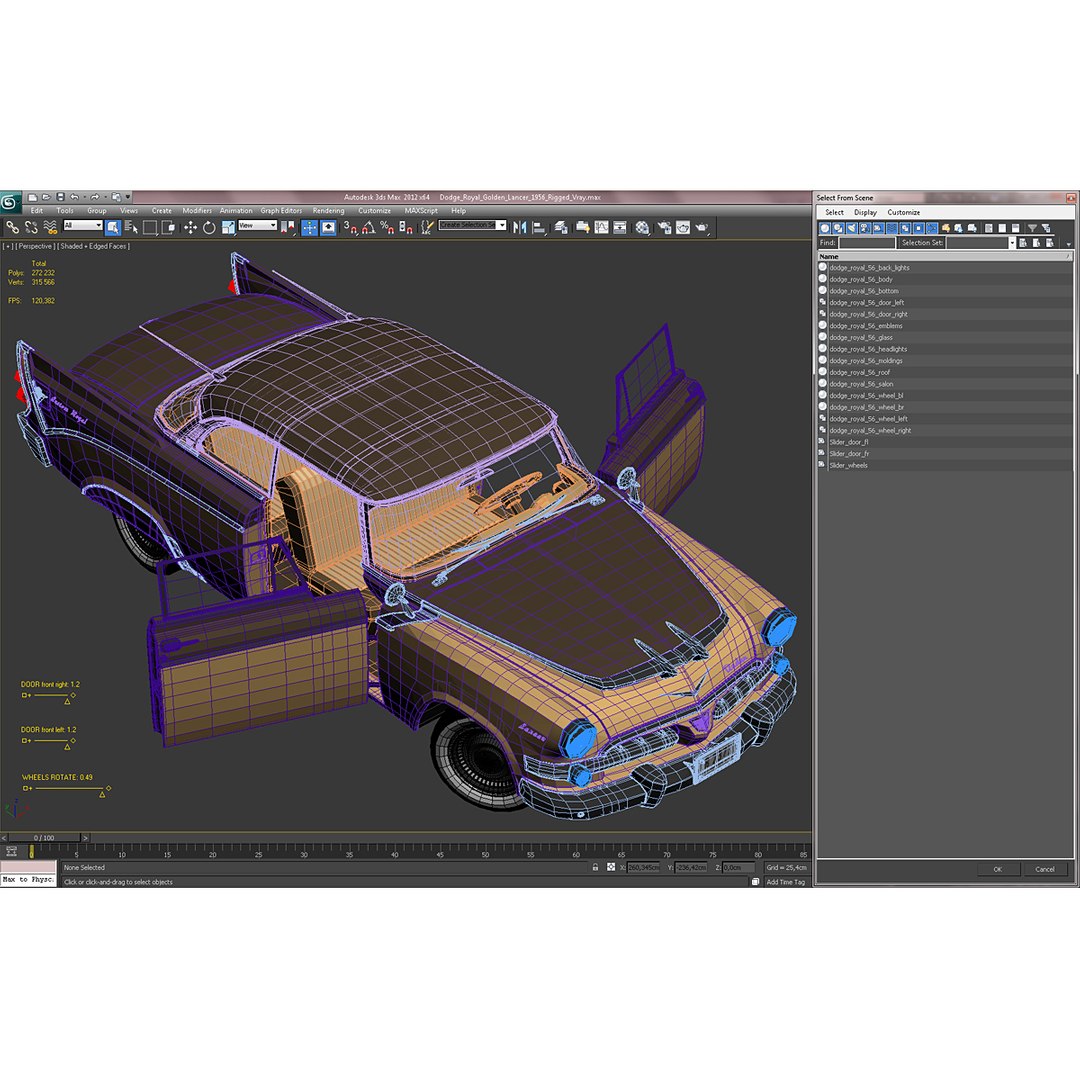Activate the Select and Rotate tool
This screenshot has height=1080, width=1080.
tap(209, 227)
